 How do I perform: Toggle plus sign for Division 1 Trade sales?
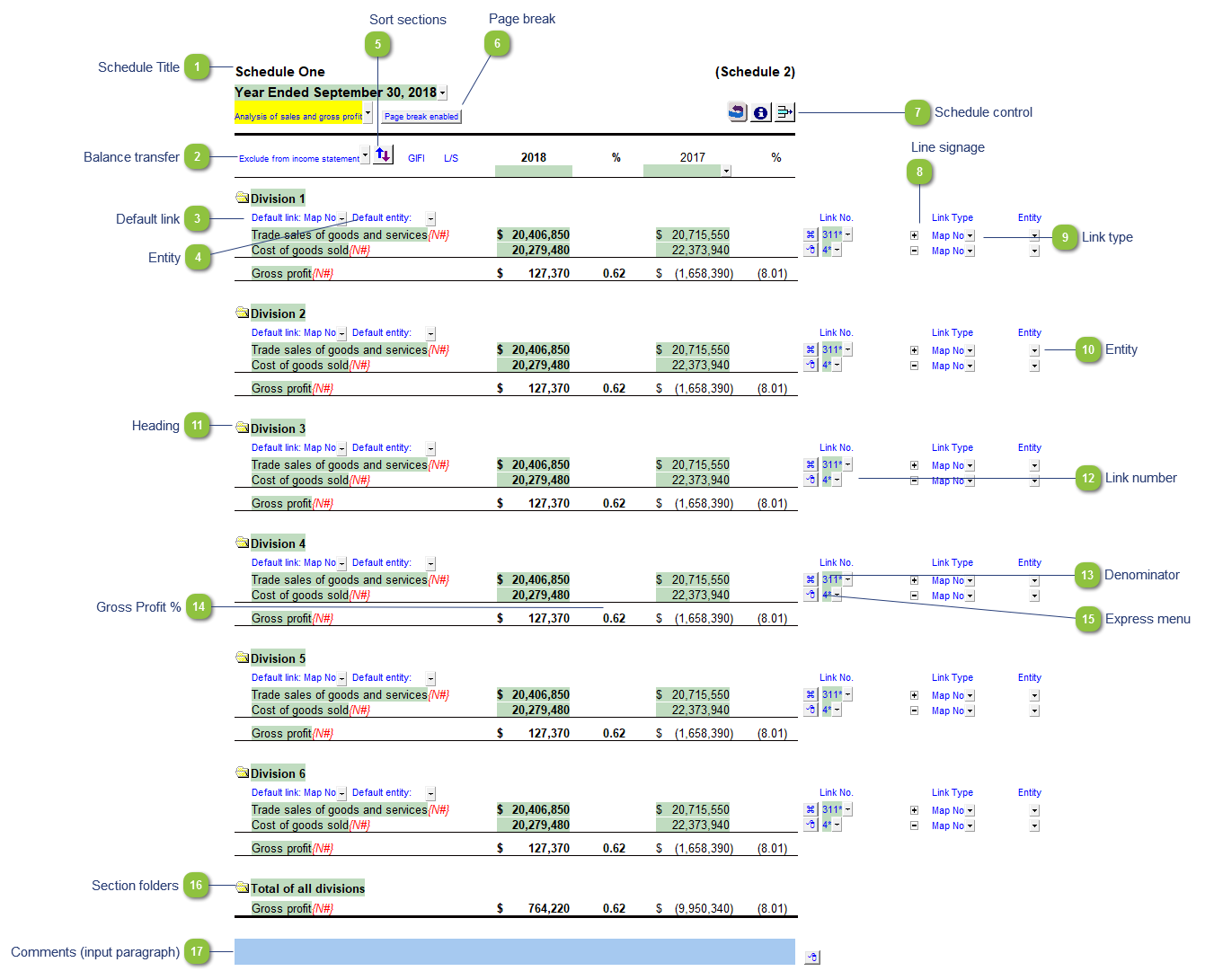[x=914, y=235]
